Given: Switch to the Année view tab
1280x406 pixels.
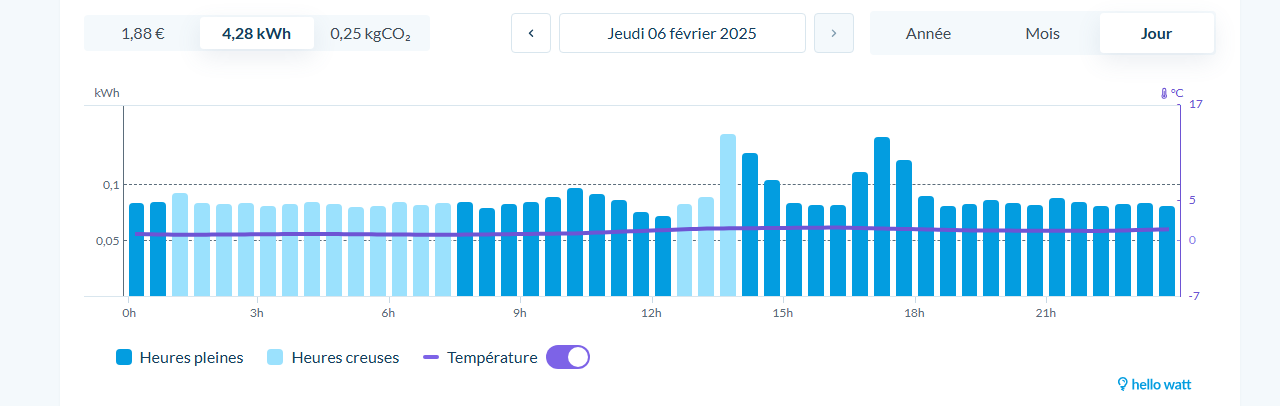Looking at the screenshot, I should [x=928, y=33].
